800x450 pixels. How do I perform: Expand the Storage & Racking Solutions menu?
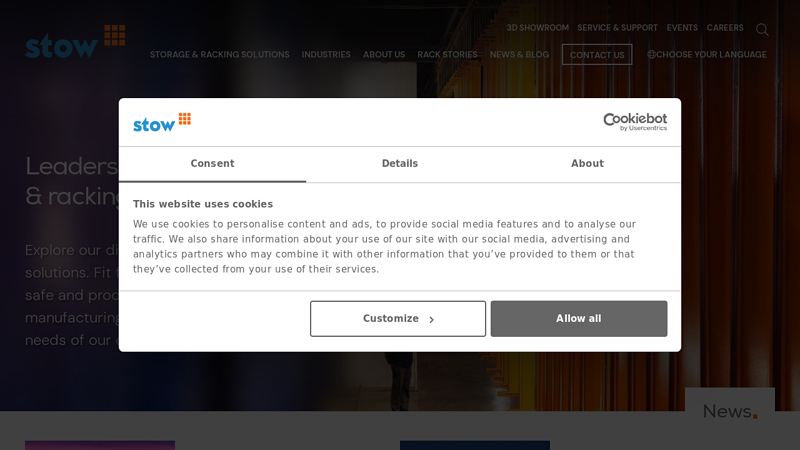pos(219,55)
